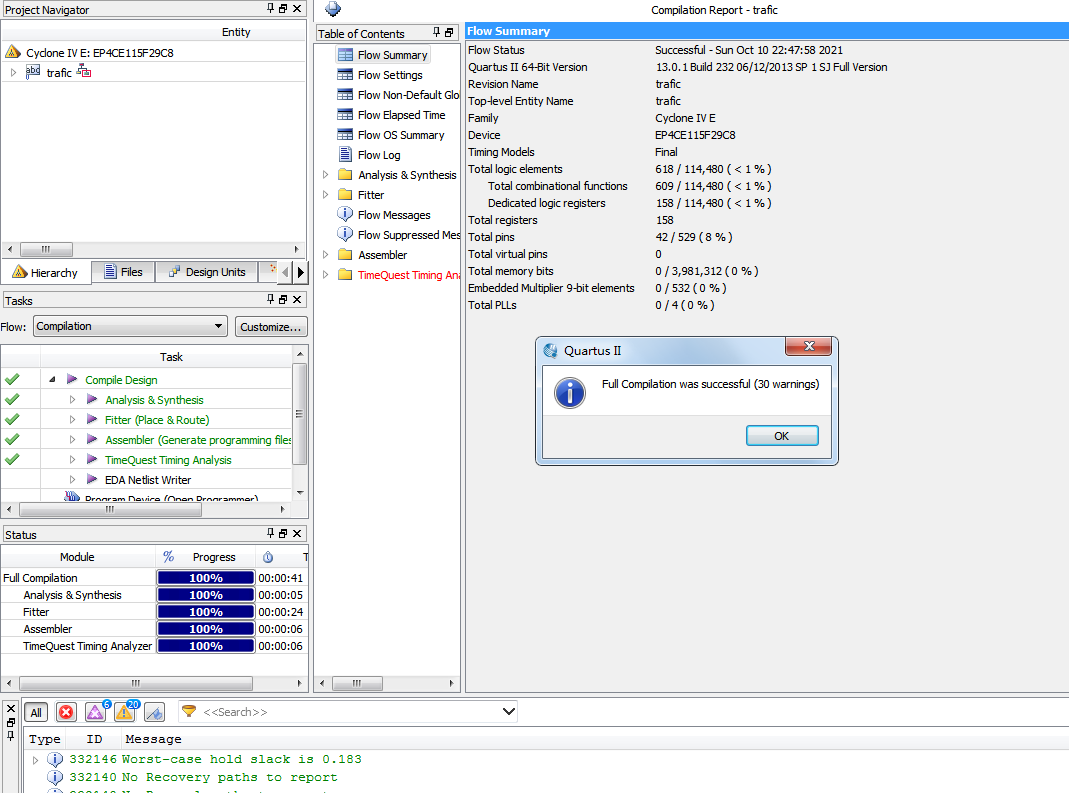Toggle the warning messages filter

[x=125, y=713]
